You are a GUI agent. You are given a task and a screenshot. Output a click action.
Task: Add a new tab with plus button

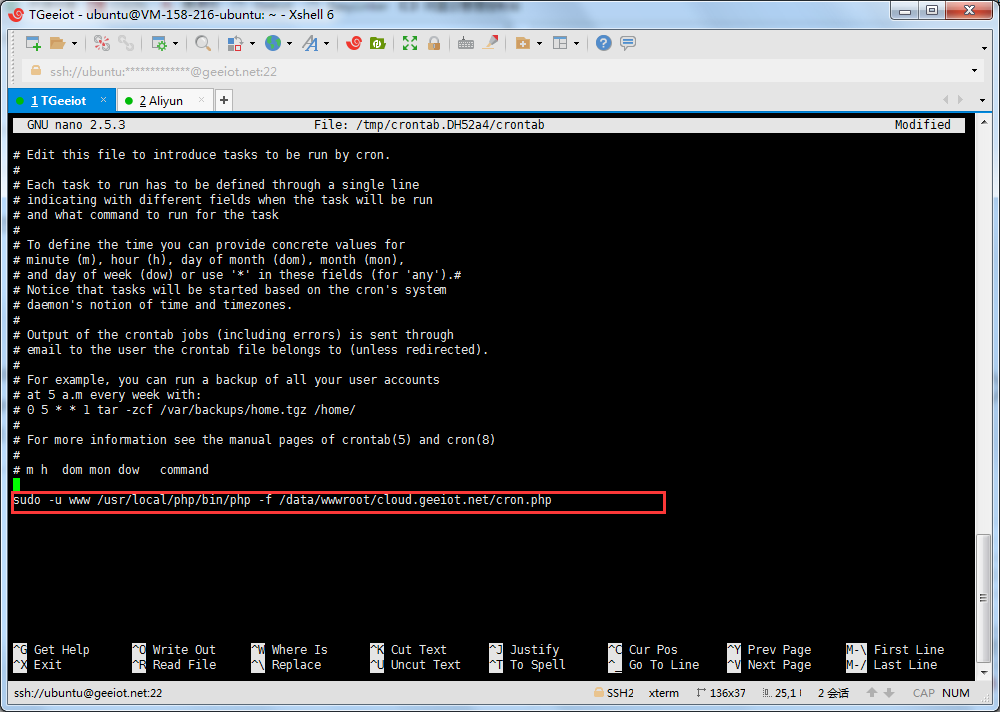224,100
